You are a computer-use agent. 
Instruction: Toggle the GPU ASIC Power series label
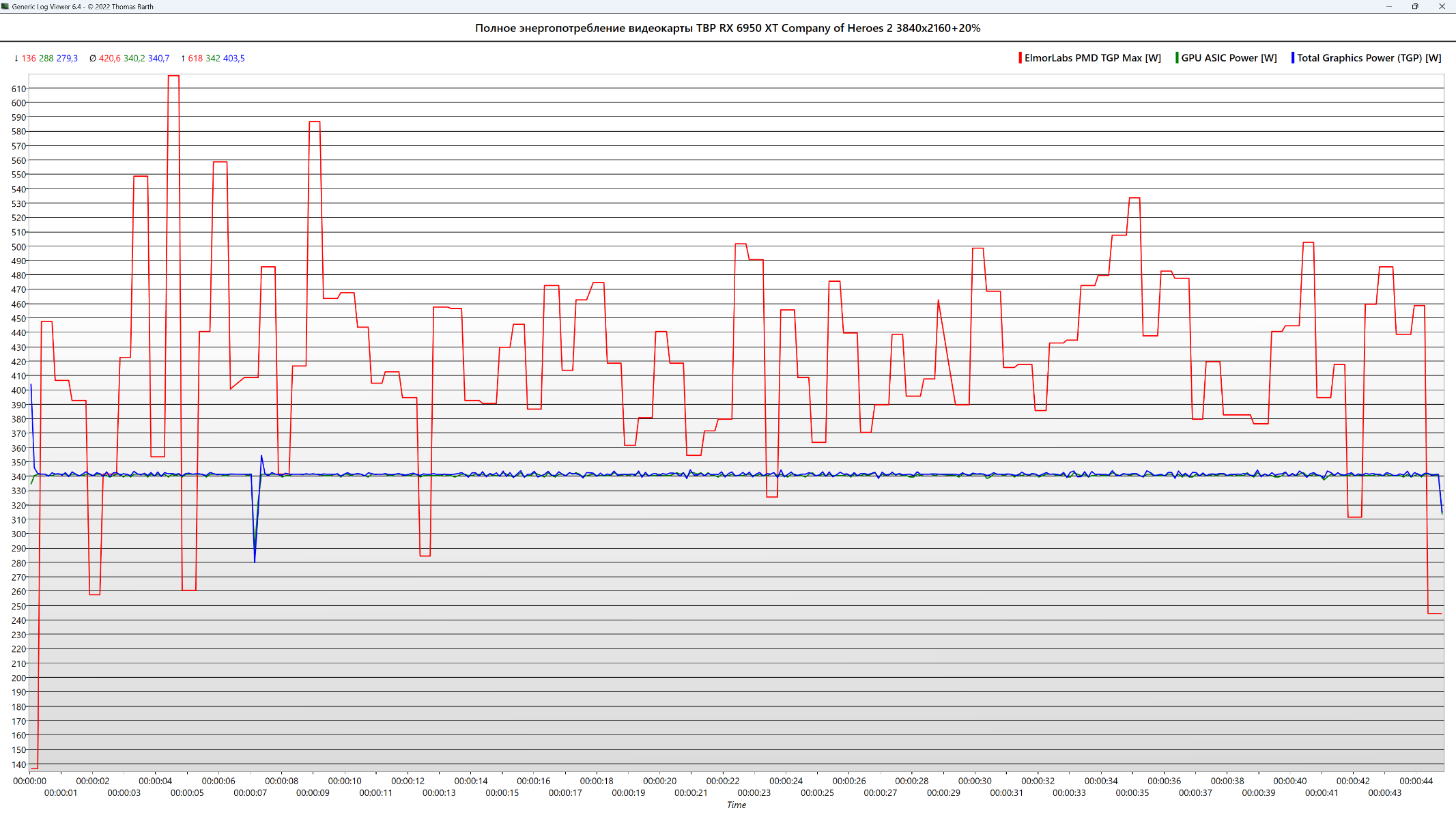pos(1229,58)
